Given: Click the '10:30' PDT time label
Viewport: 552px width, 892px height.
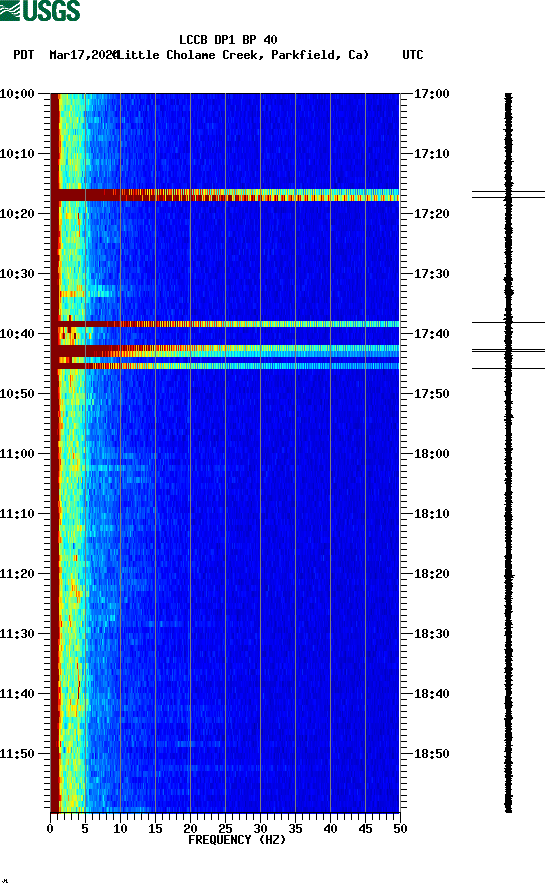Looking at the screenshot, I should tap(17, 274).
